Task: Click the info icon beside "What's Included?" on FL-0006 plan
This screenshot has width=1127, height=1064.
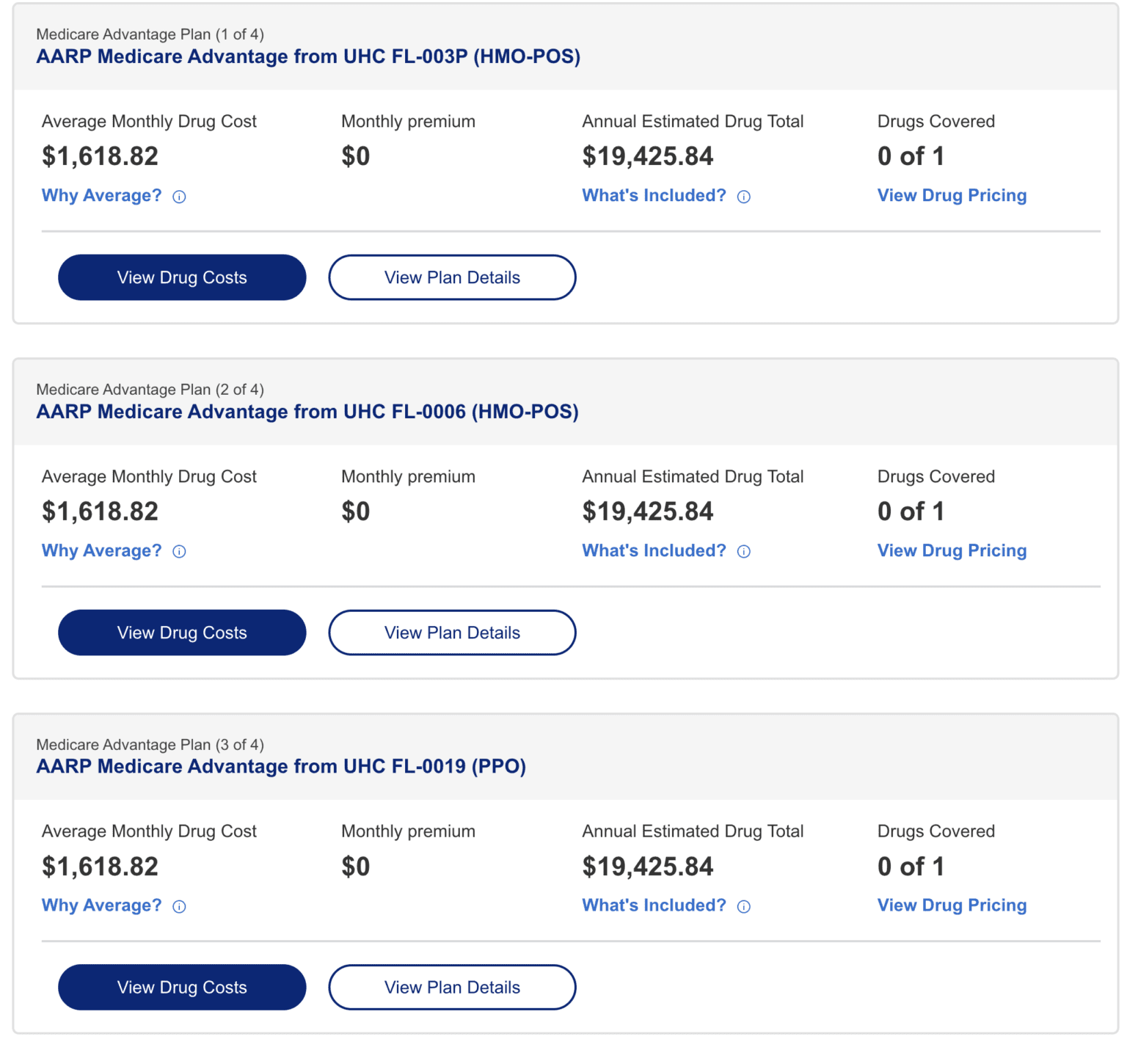Action: 743,551
